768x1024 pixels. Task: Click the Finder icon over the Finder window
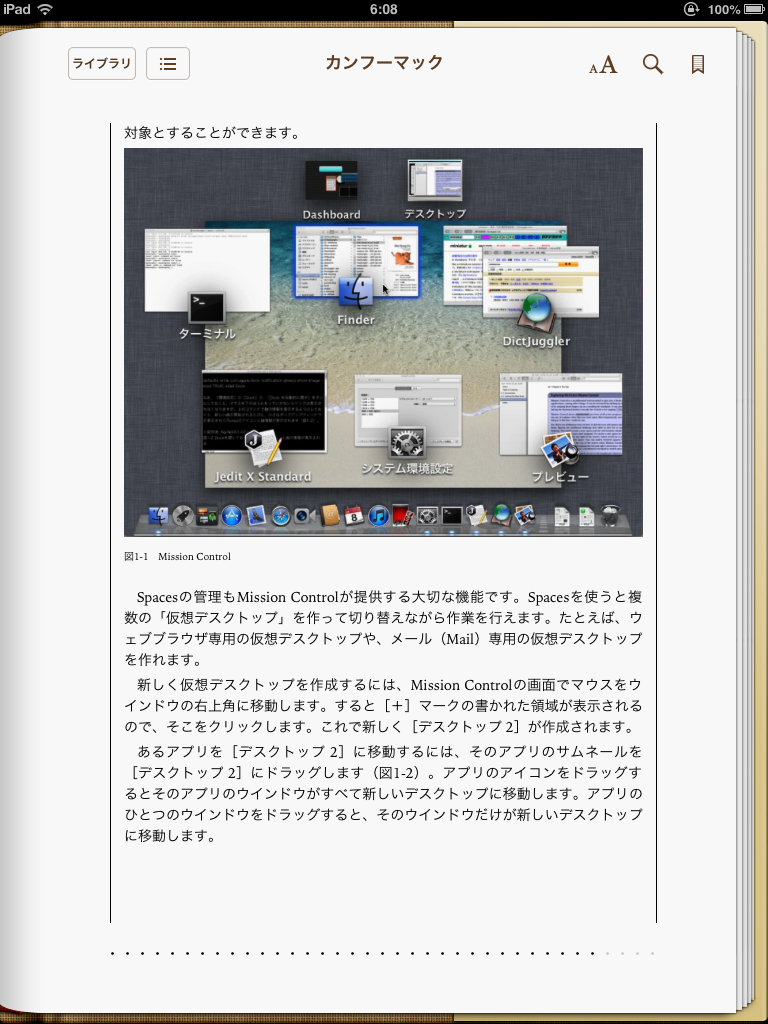point(356,291)
